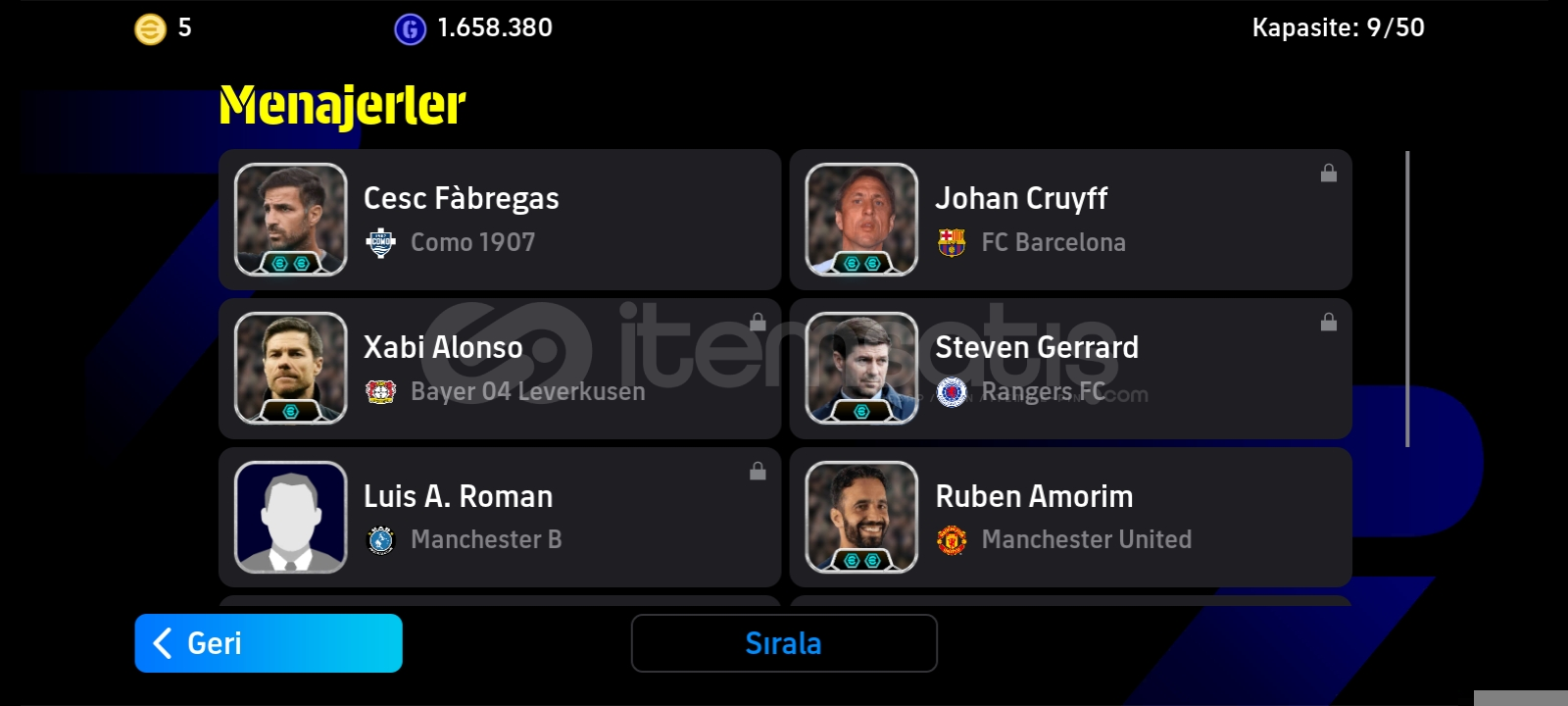Open Xabi Alonso's portrait thumbnail
This screenshot has height=706, width=1568.
tap(291, 369)
